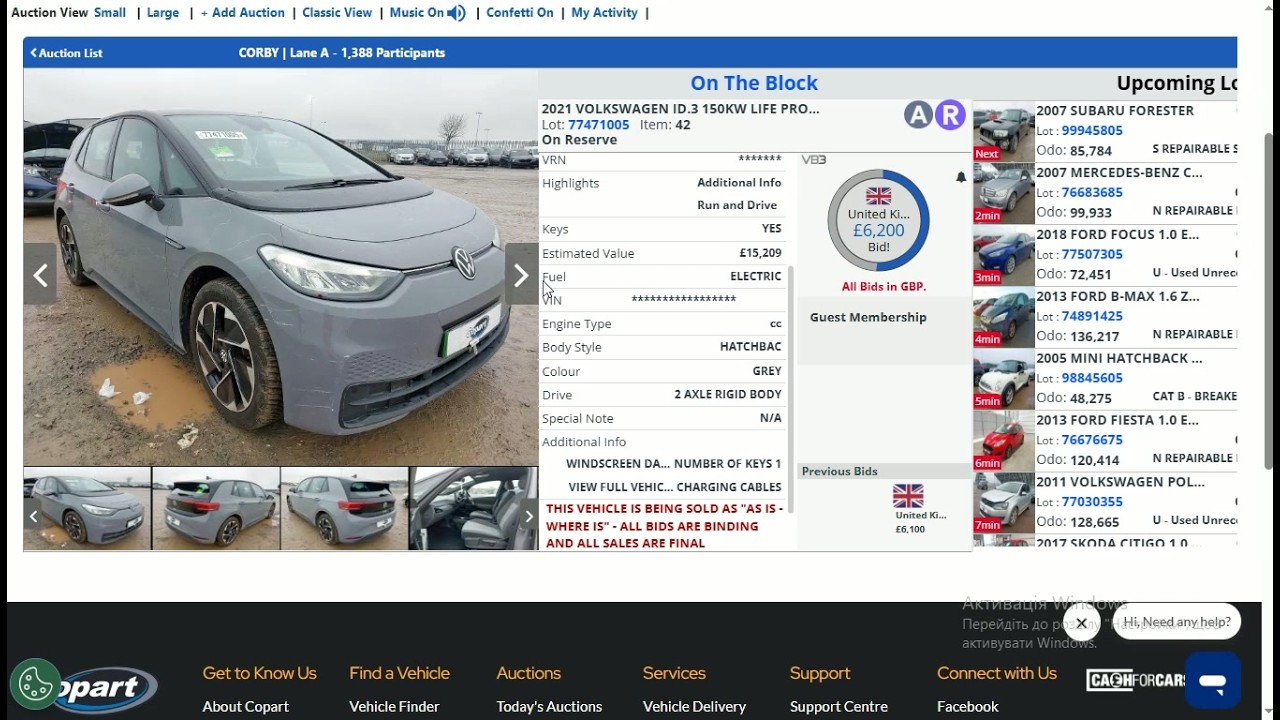The width and height of the screenshot is (1280, 720).
Task: Click the 'WINDSCREEN DA...' additional info text
Action: coord(618,464)
